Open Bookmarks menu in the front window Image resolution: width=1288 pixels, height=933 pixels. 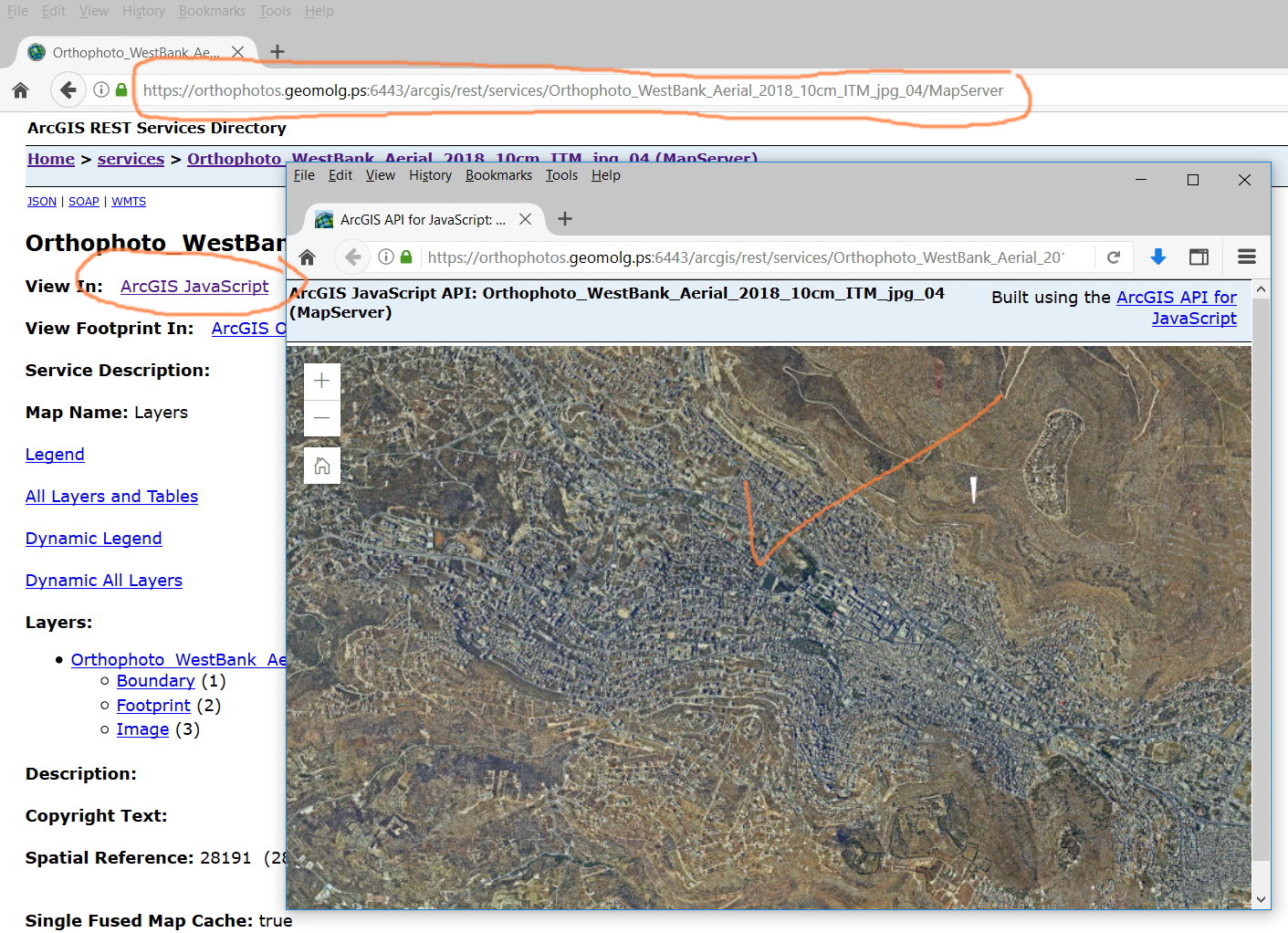pos(498,175)
